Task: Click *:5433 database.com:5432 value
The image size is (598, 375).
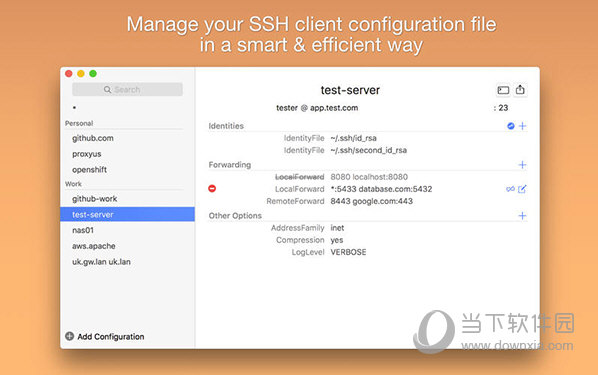Action: (381, 189)
